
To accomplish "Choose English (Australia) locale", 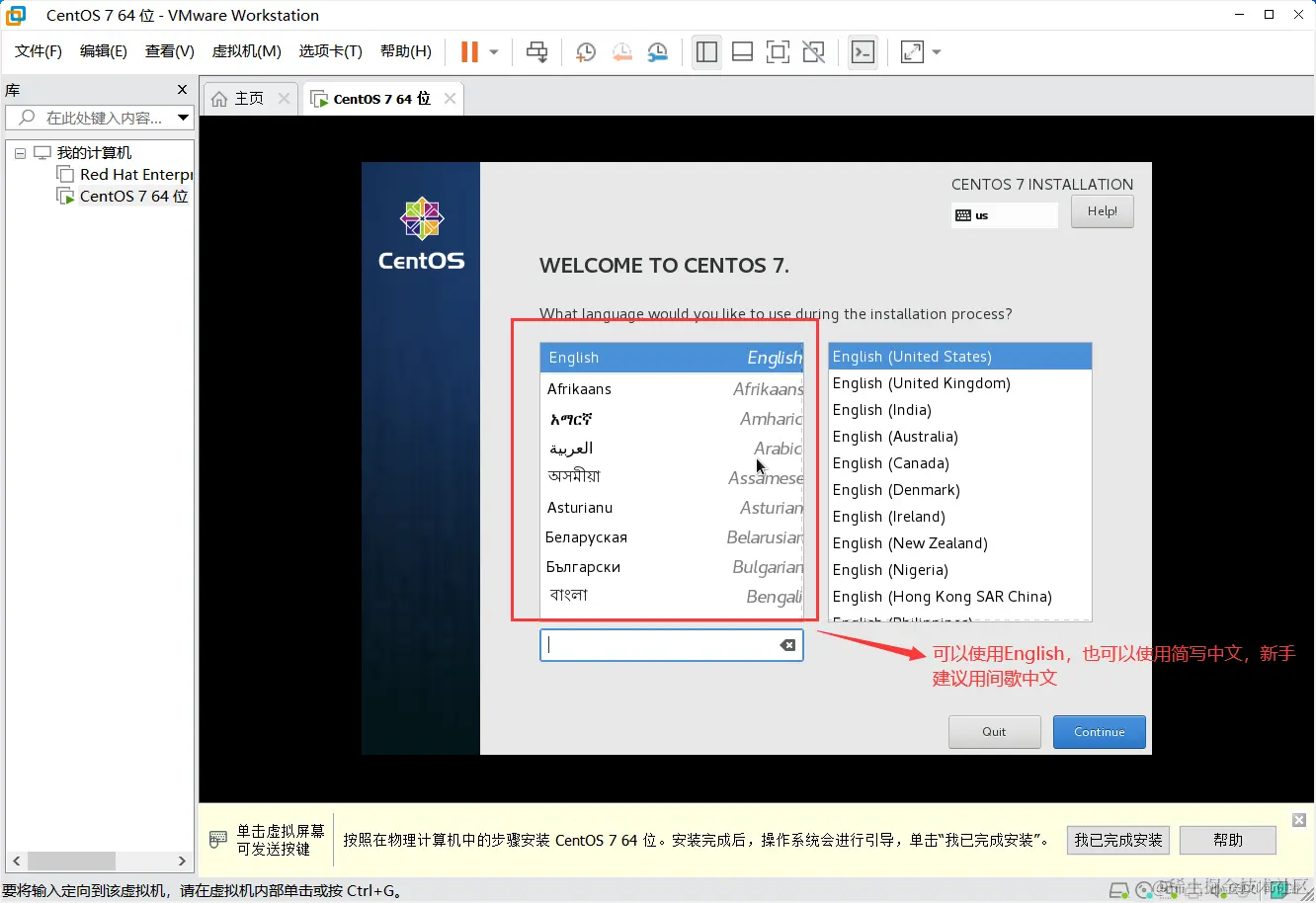I will 960,437.
